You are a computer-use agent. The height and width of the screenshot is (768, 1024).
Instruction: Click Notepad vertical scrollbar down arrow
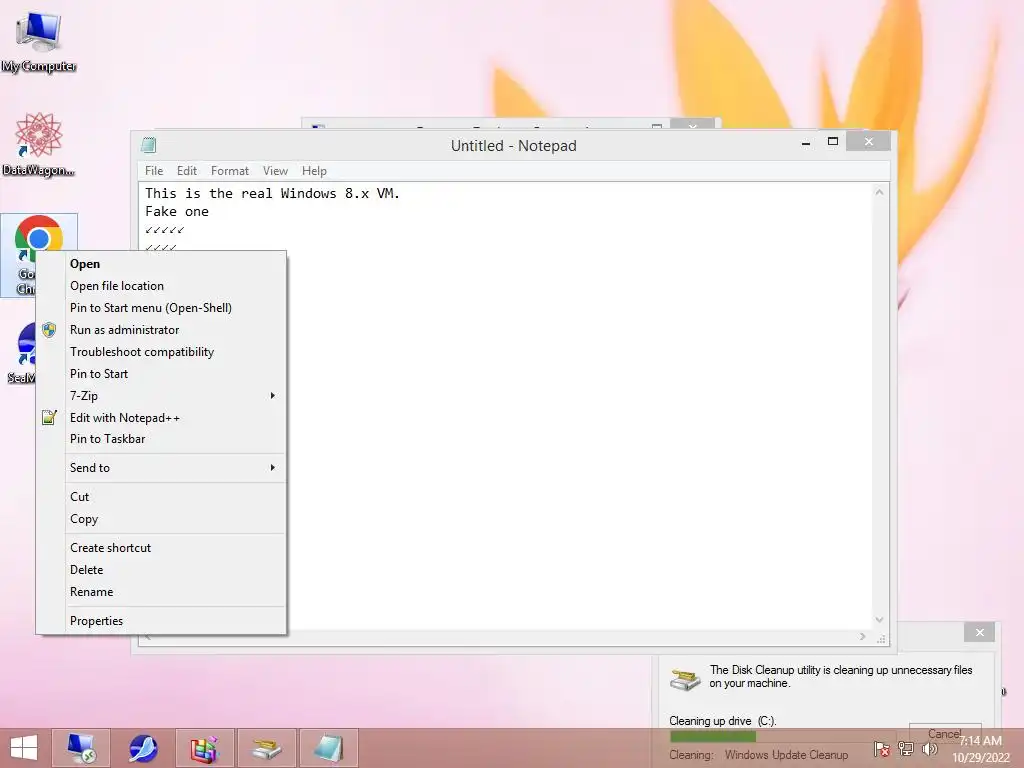coord(880,620)
